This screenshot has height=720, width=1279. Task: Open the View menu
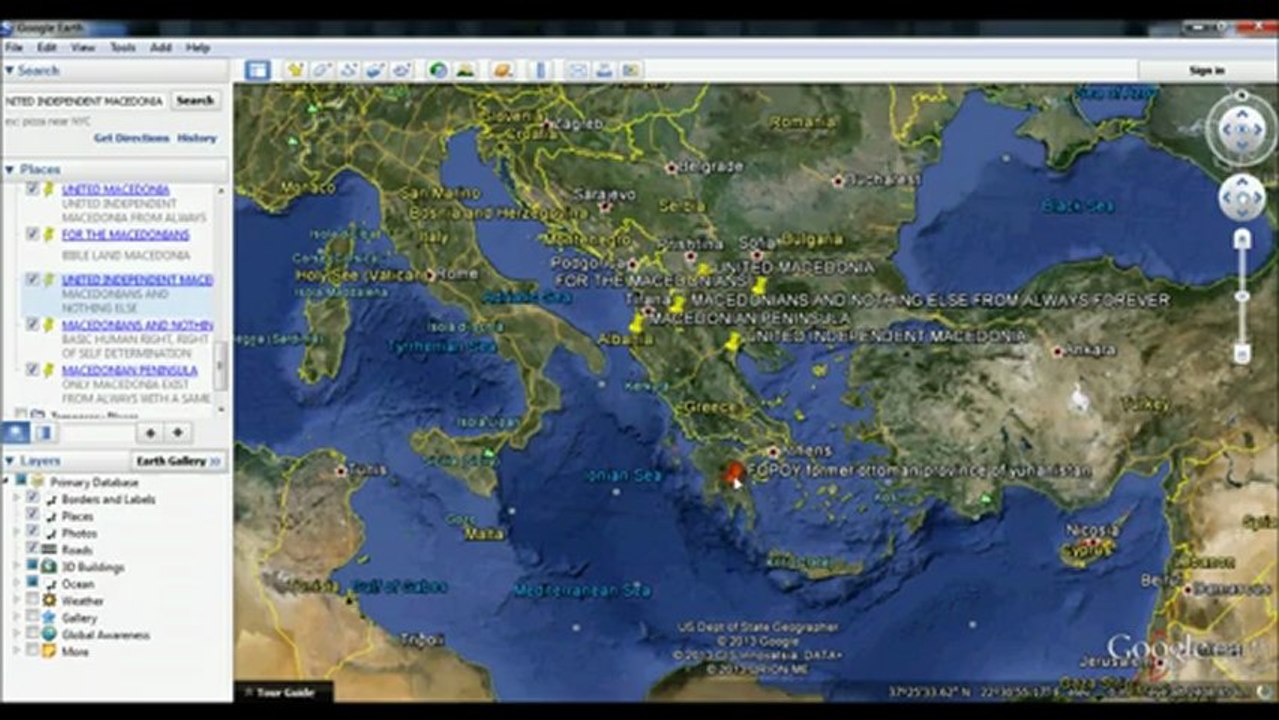pyautogui.click(x=83, y=47)
